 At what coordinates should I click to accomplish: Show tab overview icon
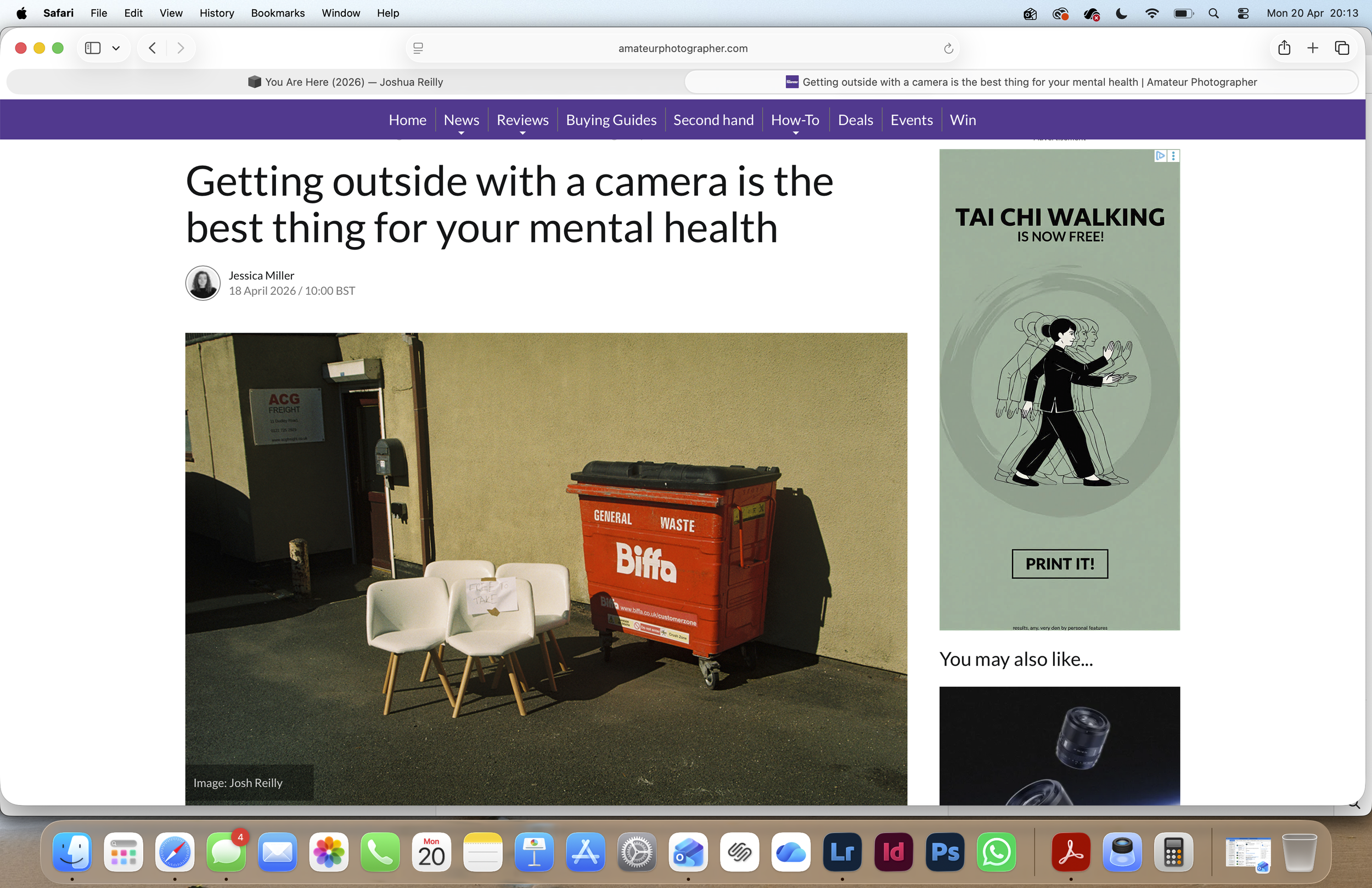point(1341,48)
